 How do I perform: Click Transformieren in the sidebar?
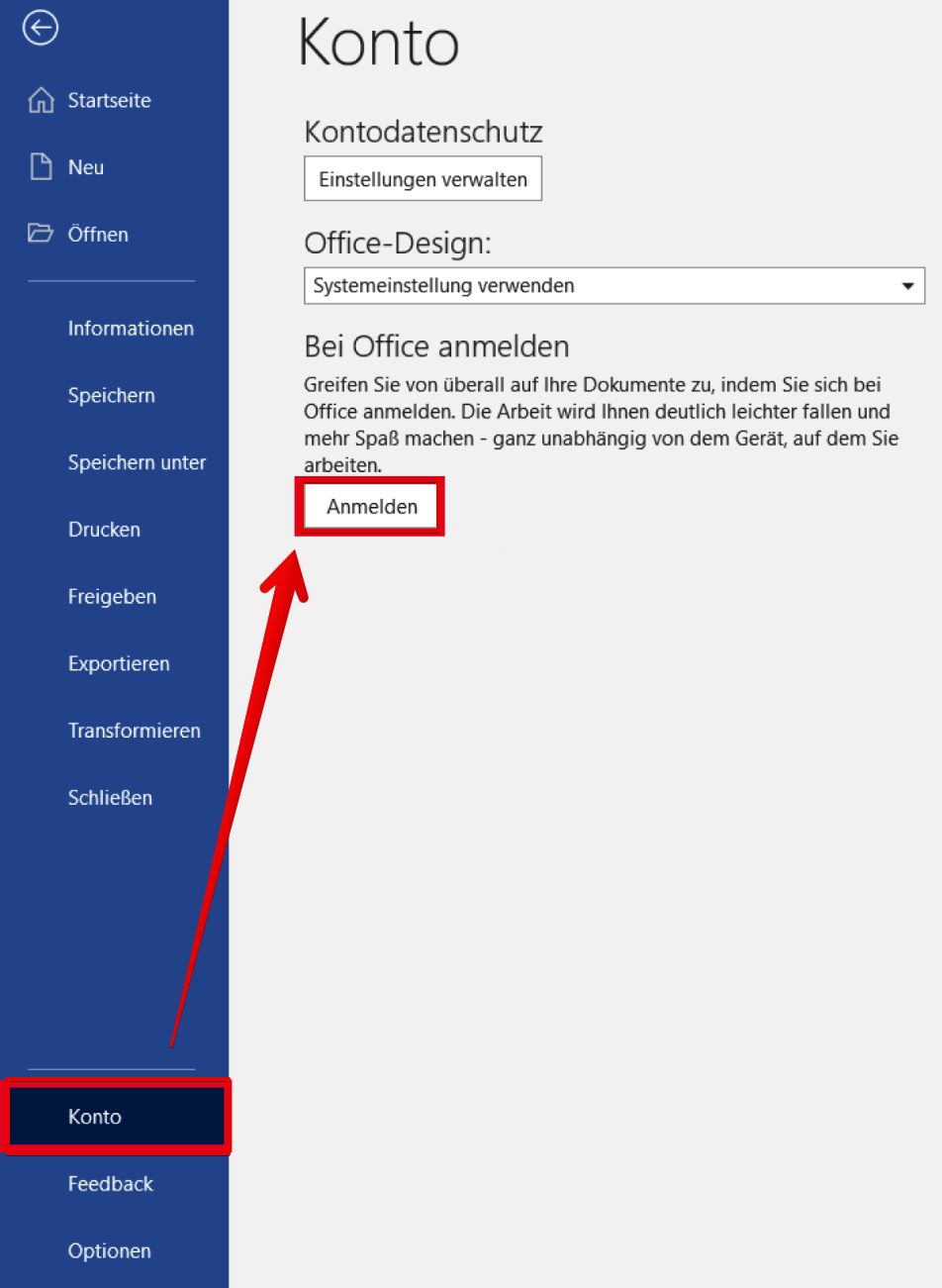pyautogui.click(x=135, y=731)
